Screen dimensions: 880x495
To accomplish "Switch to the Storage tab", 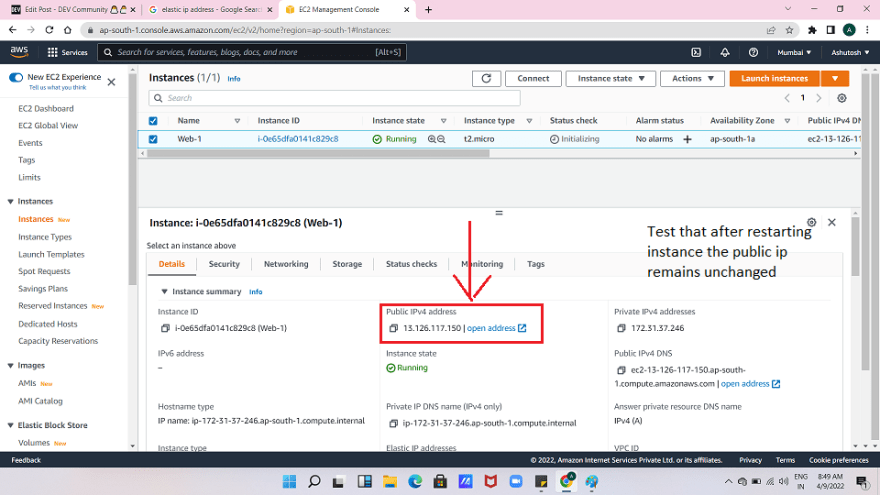I will pyautogui.click(x=347, y=264).
